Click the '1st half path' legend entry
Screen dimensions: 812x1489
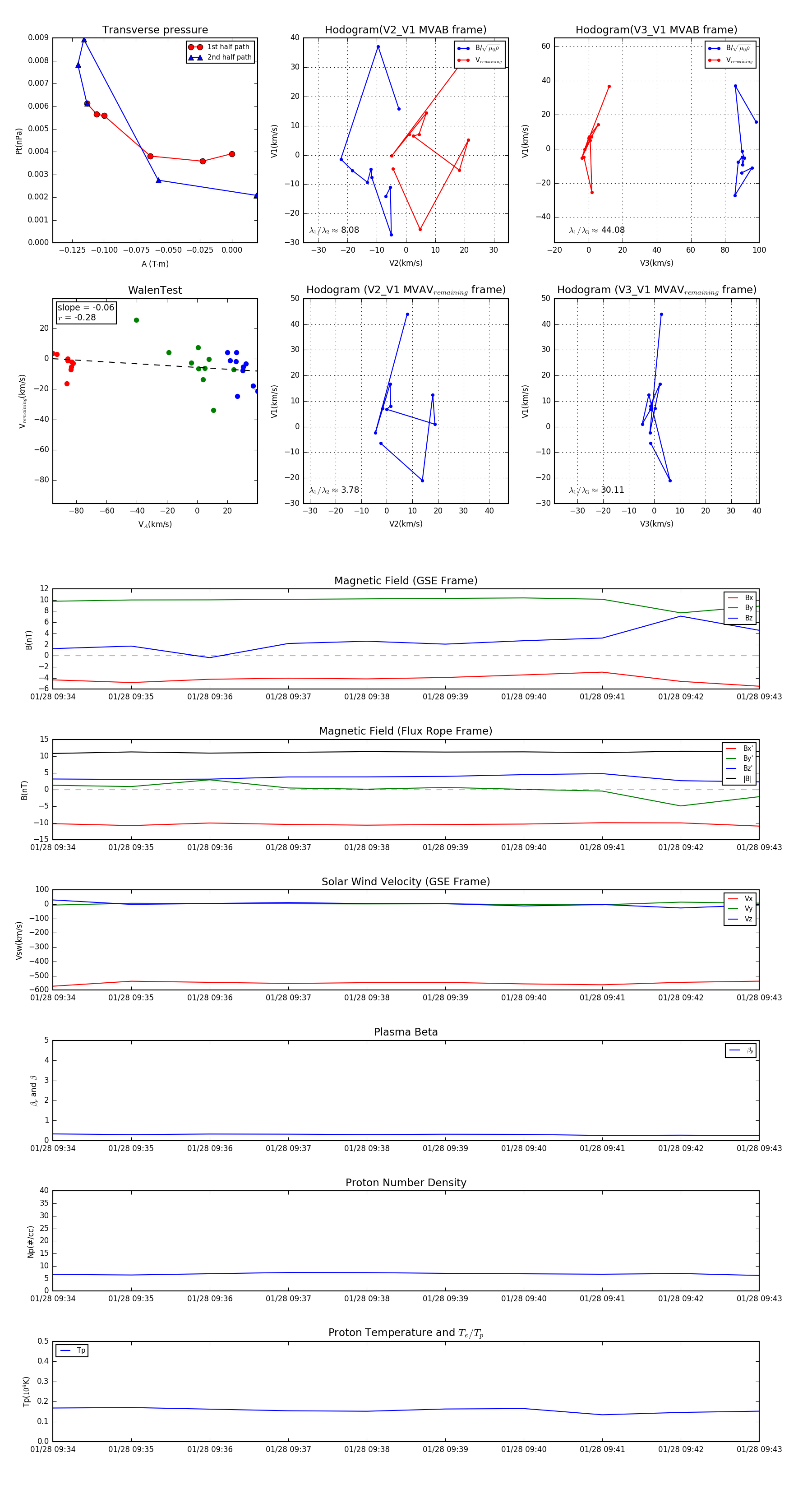220,47
